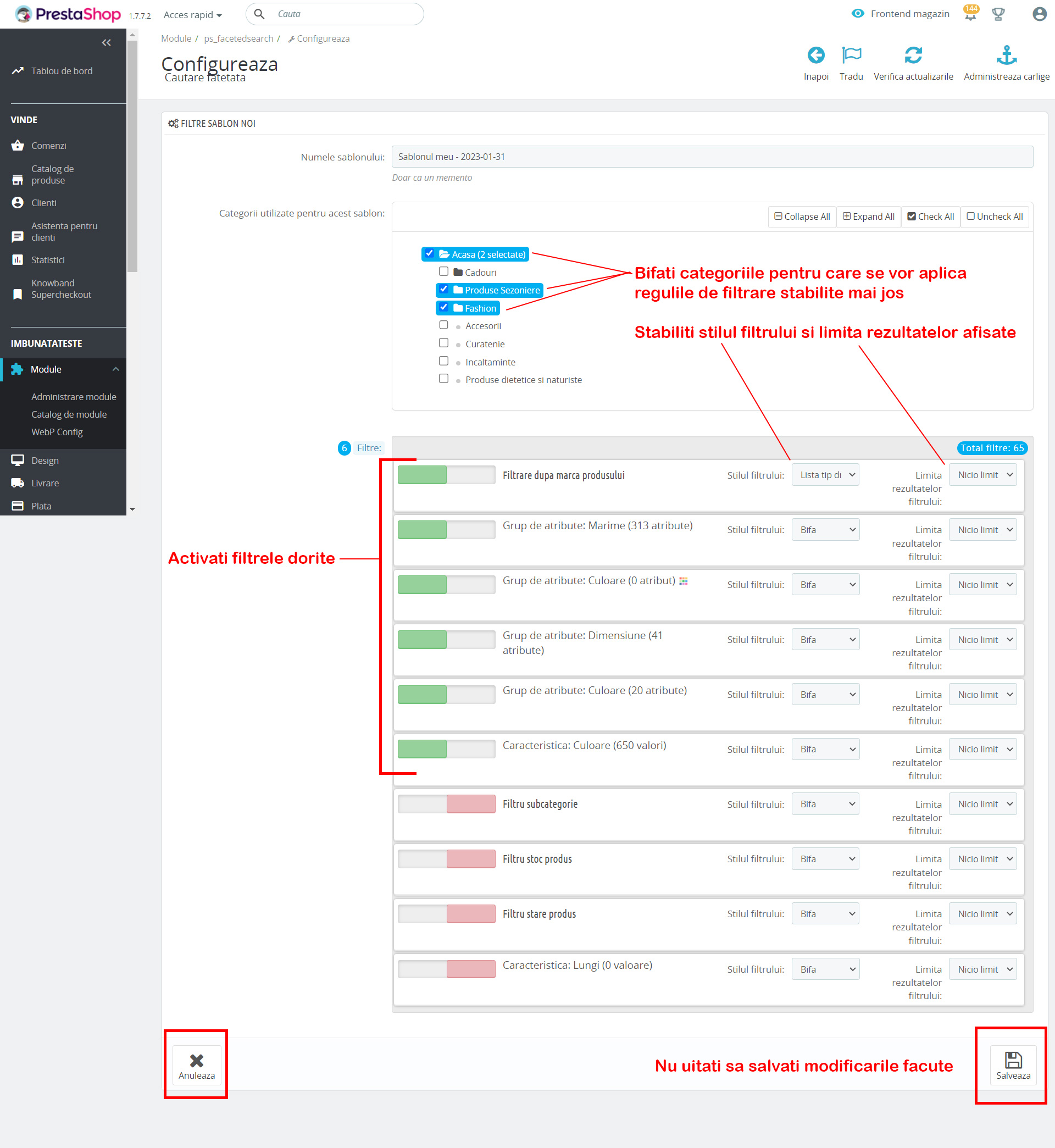Toggle Filtrare dupa marca produsului switch
This screenshot has width=1055, height=1148.
446,475
